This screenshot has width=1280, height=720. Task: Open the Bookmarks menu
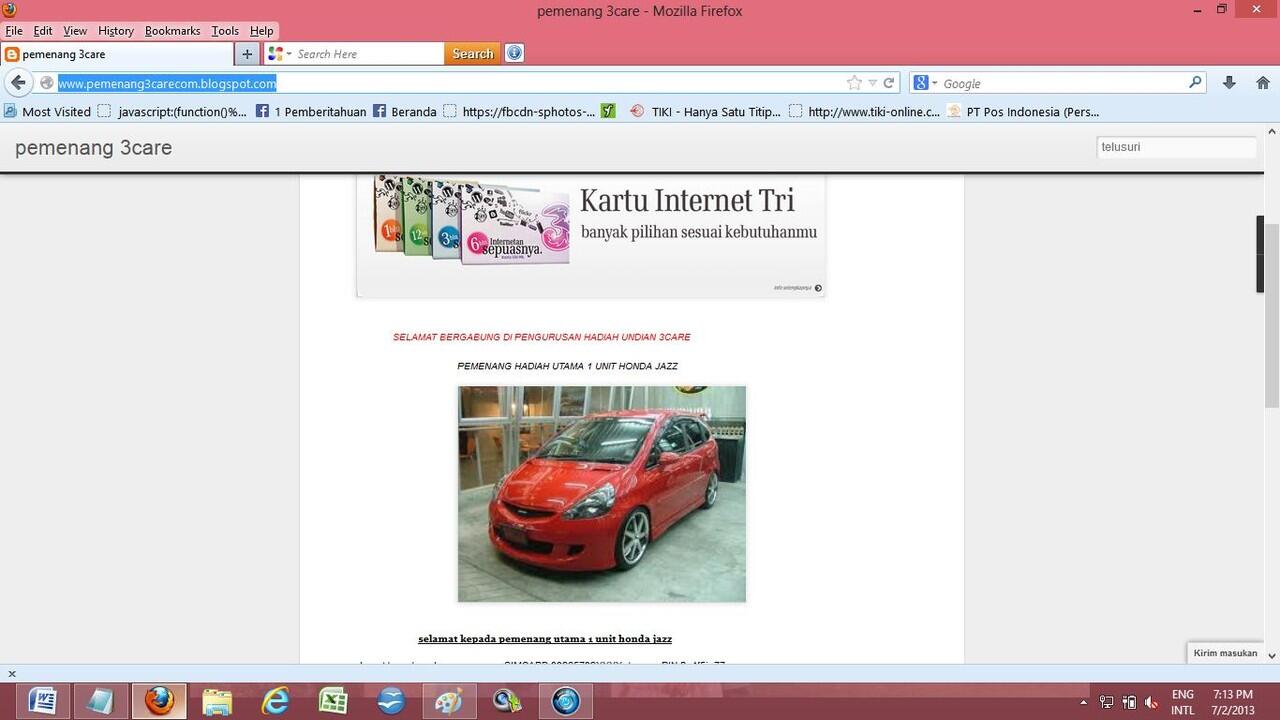[x=172, y=31]
